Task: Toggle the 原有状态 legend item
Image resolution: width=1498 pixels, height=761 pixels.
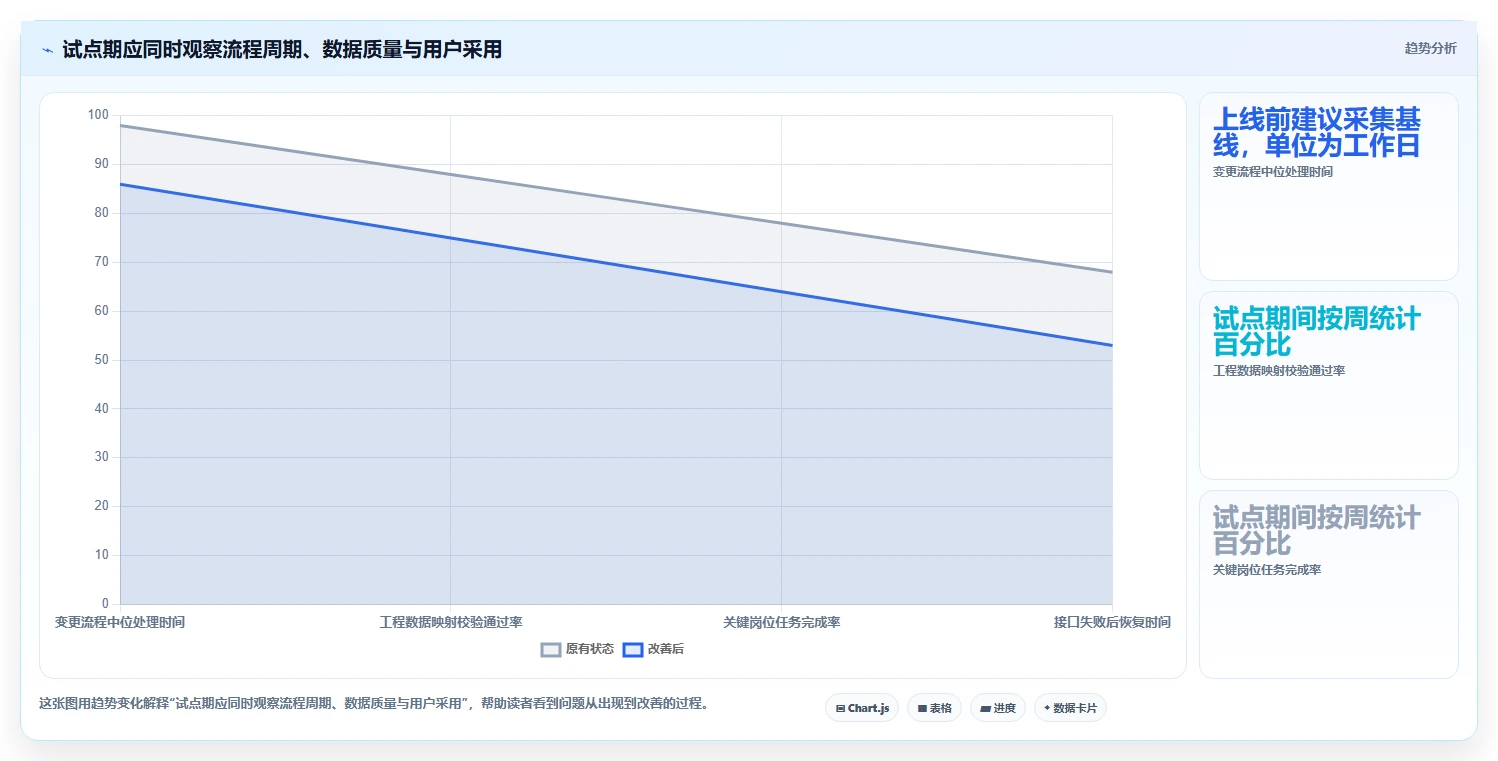Action: point(578,649)
